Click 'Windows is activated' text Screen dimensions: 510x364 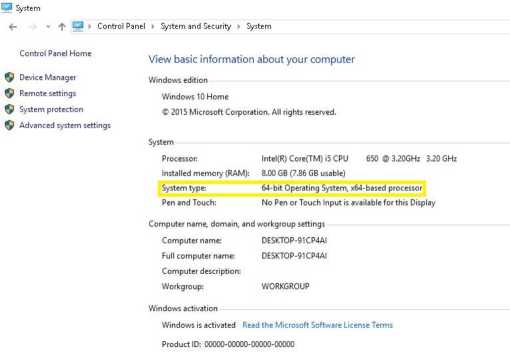(199, 325)
